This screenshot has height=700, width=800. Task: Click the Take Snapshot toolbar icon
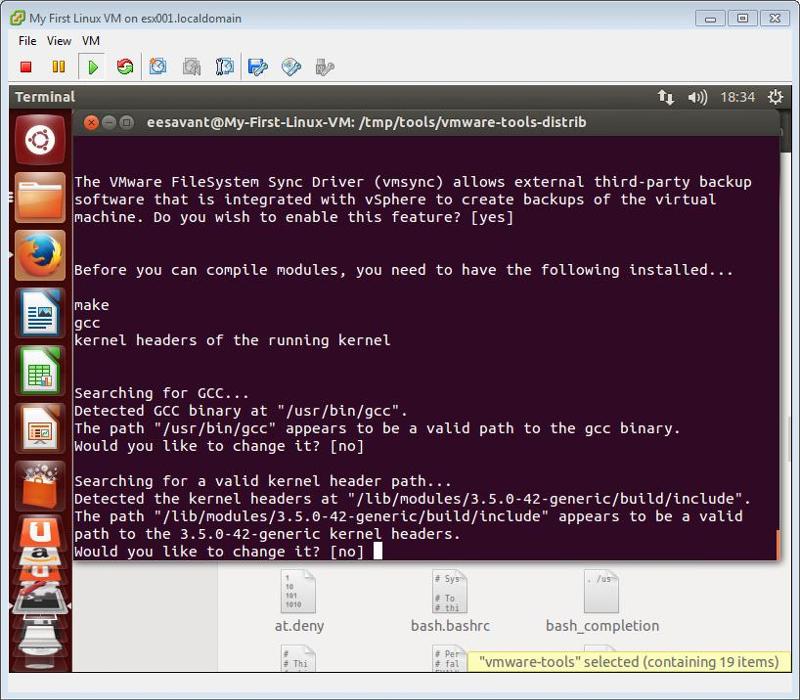[158, 67]
